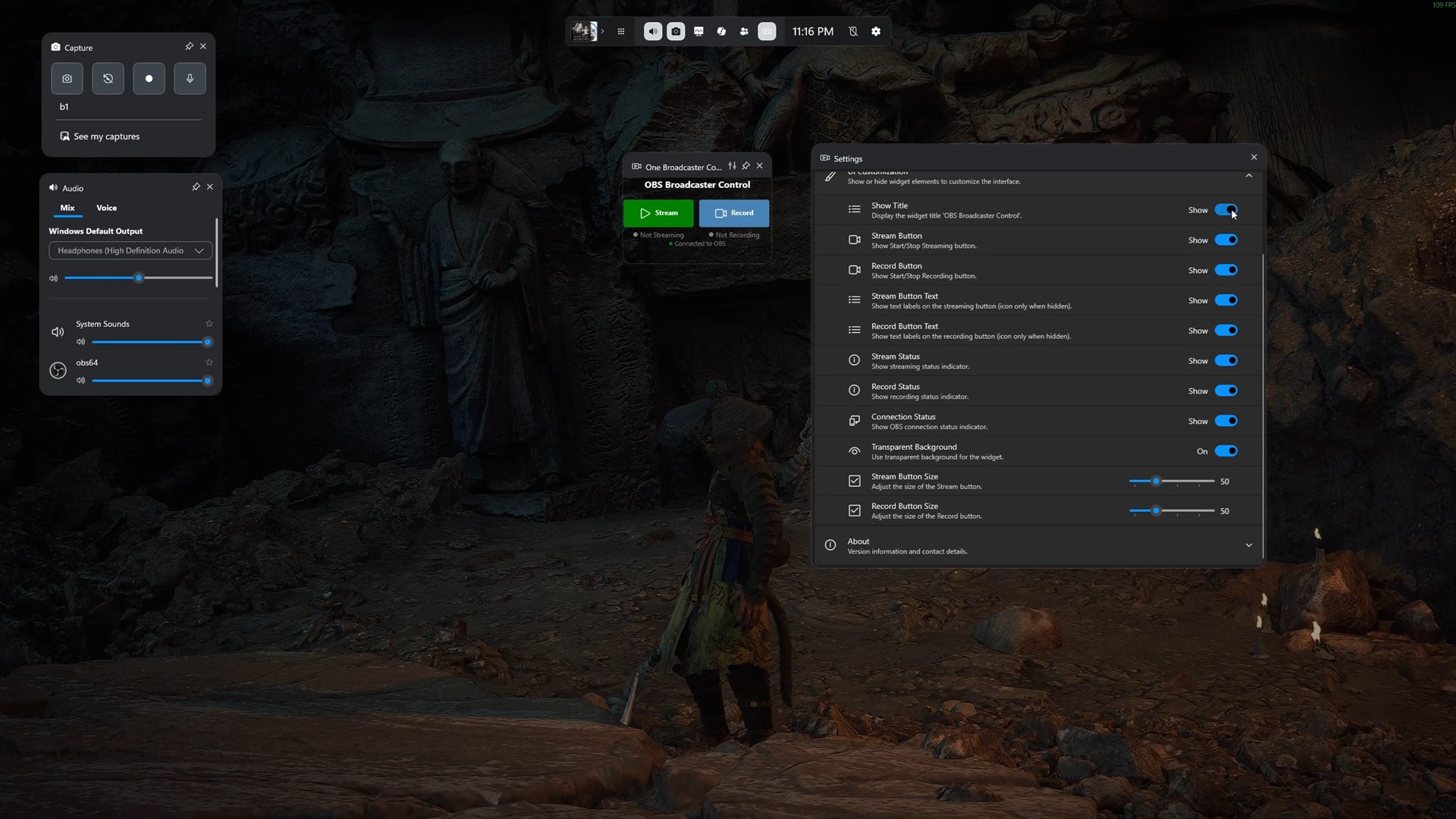Screen dimensions: 1456x819
Task: Expand the About section
Action: click(1248, 545)
